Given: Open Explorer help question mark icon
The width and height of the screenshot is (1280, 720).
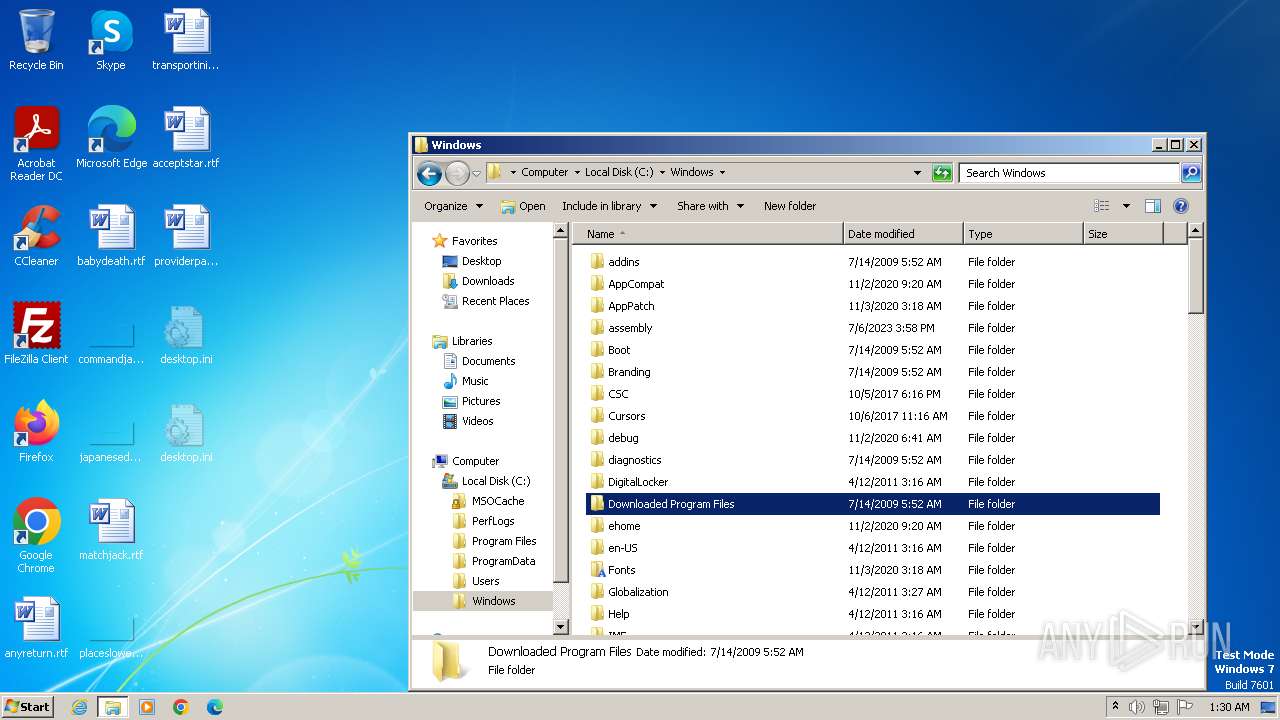Looking at the screenshot, I should click(1180, 206).
